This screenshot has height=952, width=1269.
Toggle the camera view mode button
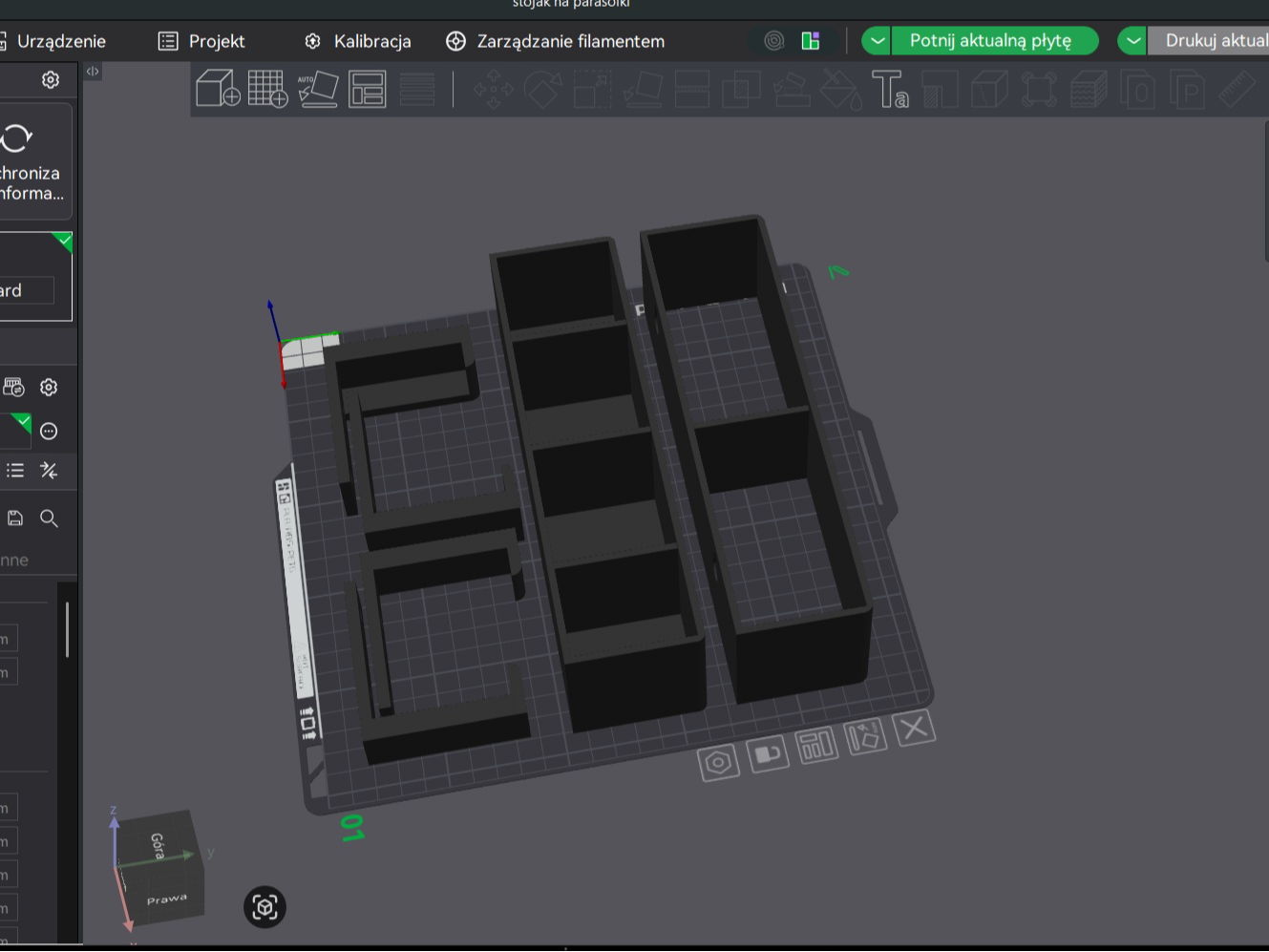(x=265, y=907)
